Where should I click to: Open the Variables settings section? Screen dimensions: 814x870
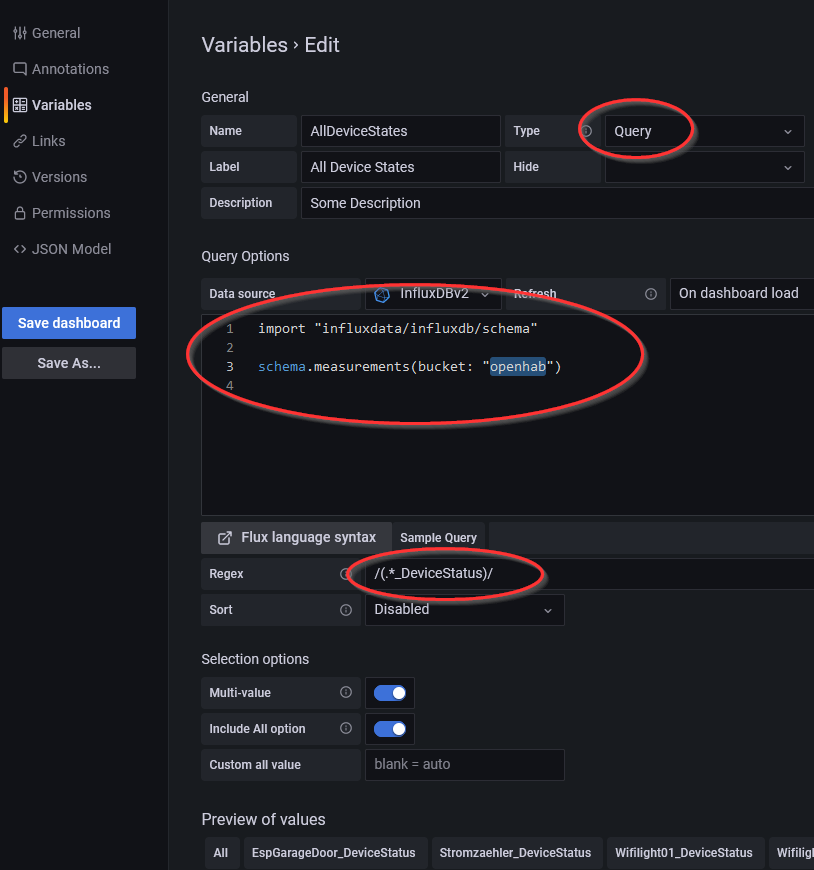pos(61,105)
